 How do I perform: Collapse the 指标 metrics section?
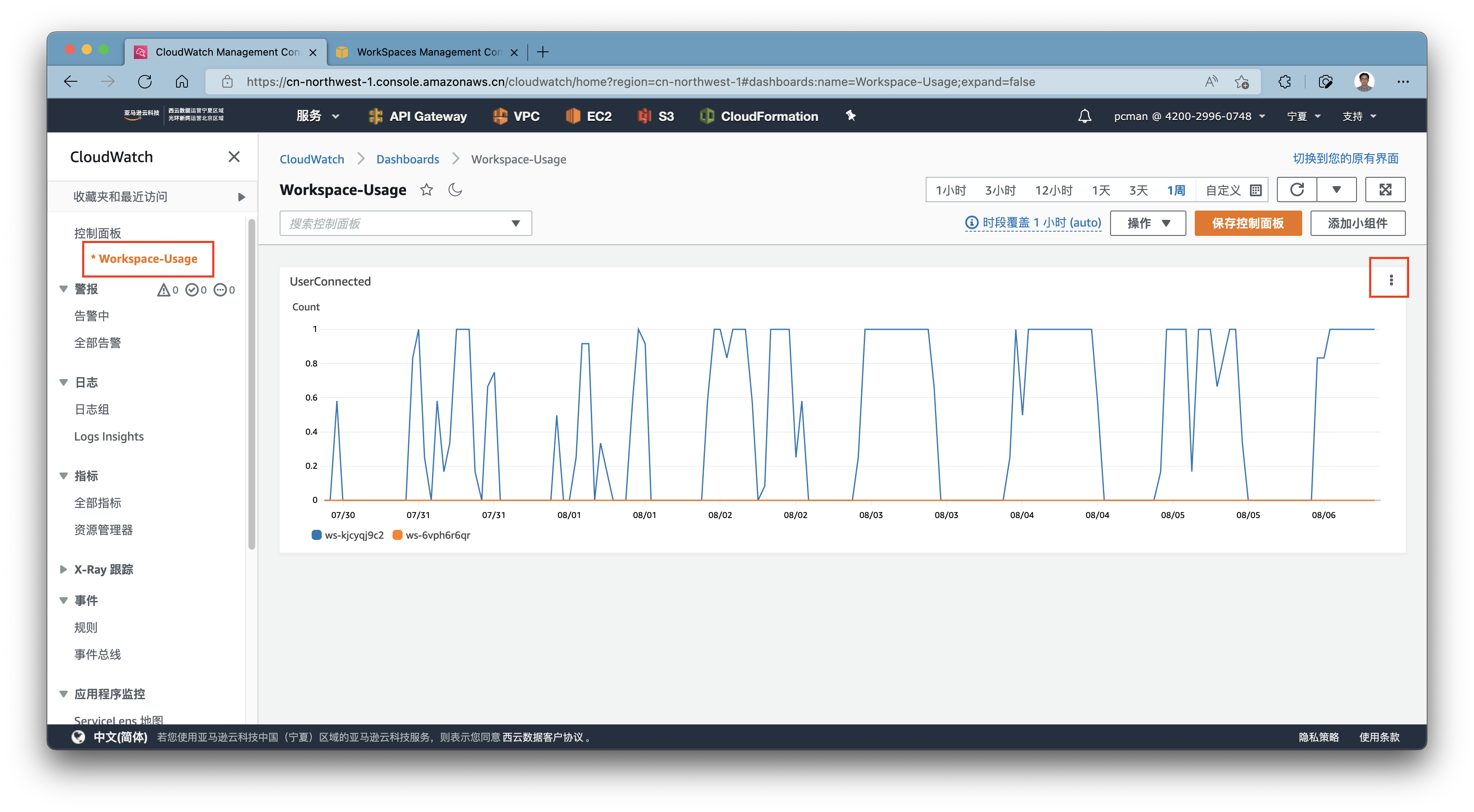click(x=64, y=476)
